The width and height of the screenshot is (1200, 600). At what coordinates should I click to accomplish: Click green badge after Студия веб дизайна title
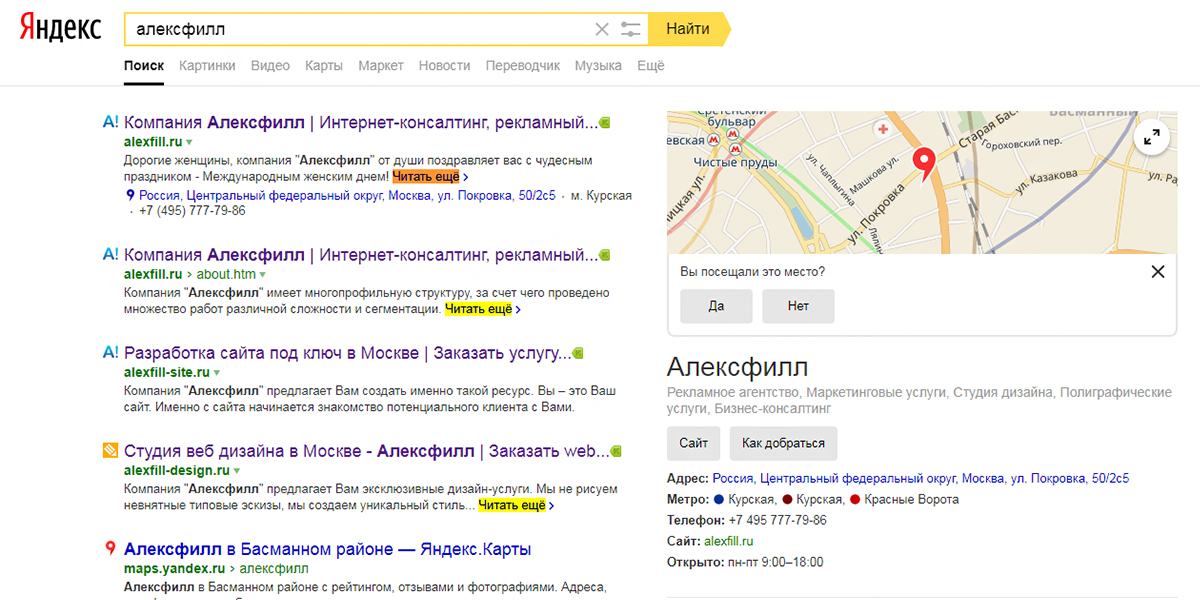click(617, 452)
